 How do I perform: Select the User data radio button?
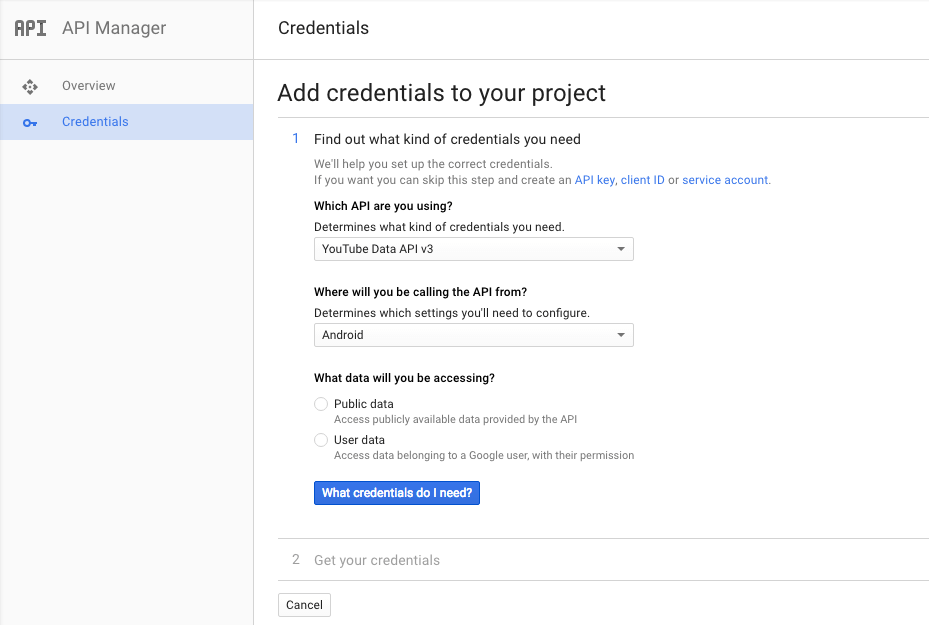[321, 440]
